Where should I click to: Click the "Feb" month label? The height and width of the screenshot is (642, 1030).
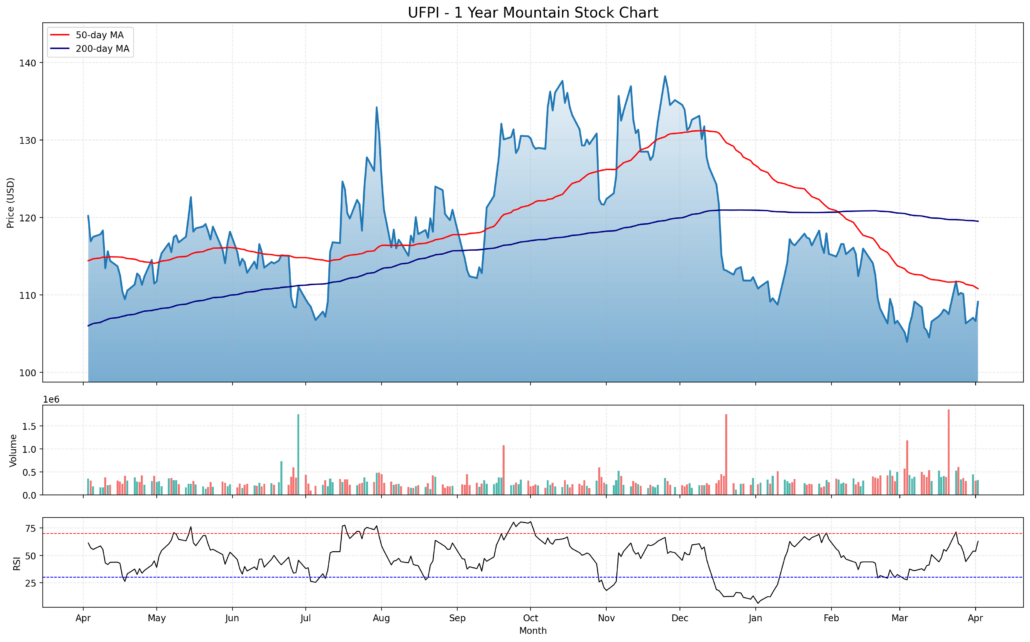tap(831, 618)
